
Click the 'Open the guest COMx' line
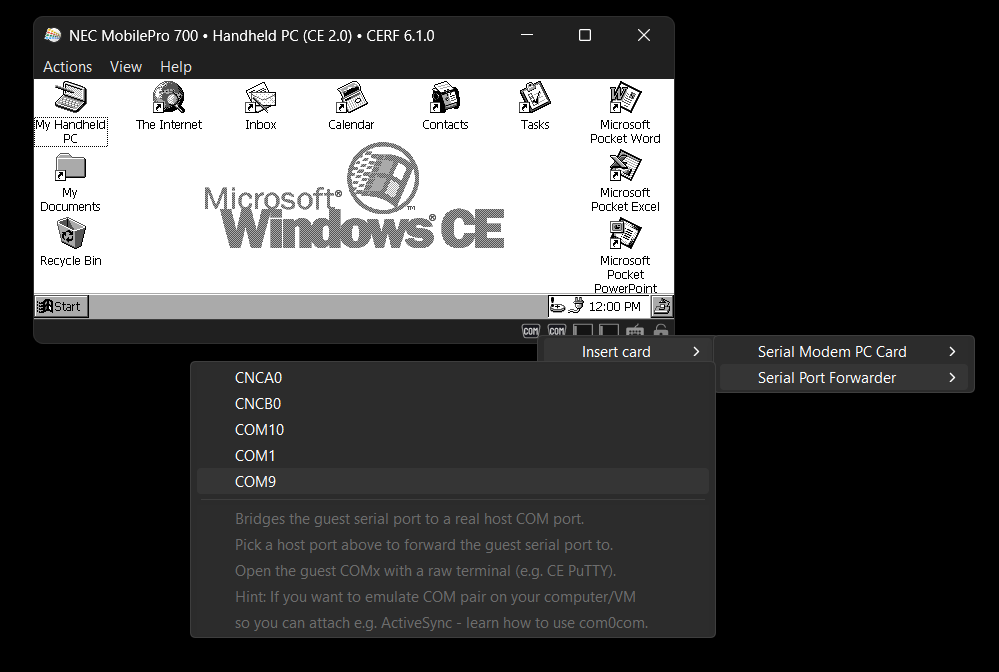click(x=426, y=571)
